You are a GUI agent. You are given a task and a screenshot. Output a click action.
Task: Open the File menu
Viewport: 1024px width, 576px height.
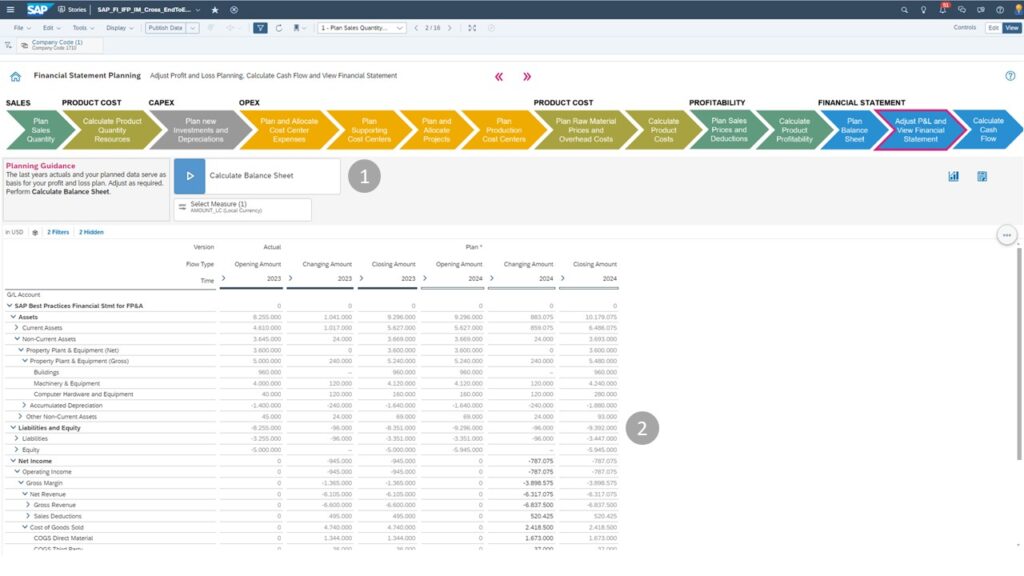coord(21,28)
